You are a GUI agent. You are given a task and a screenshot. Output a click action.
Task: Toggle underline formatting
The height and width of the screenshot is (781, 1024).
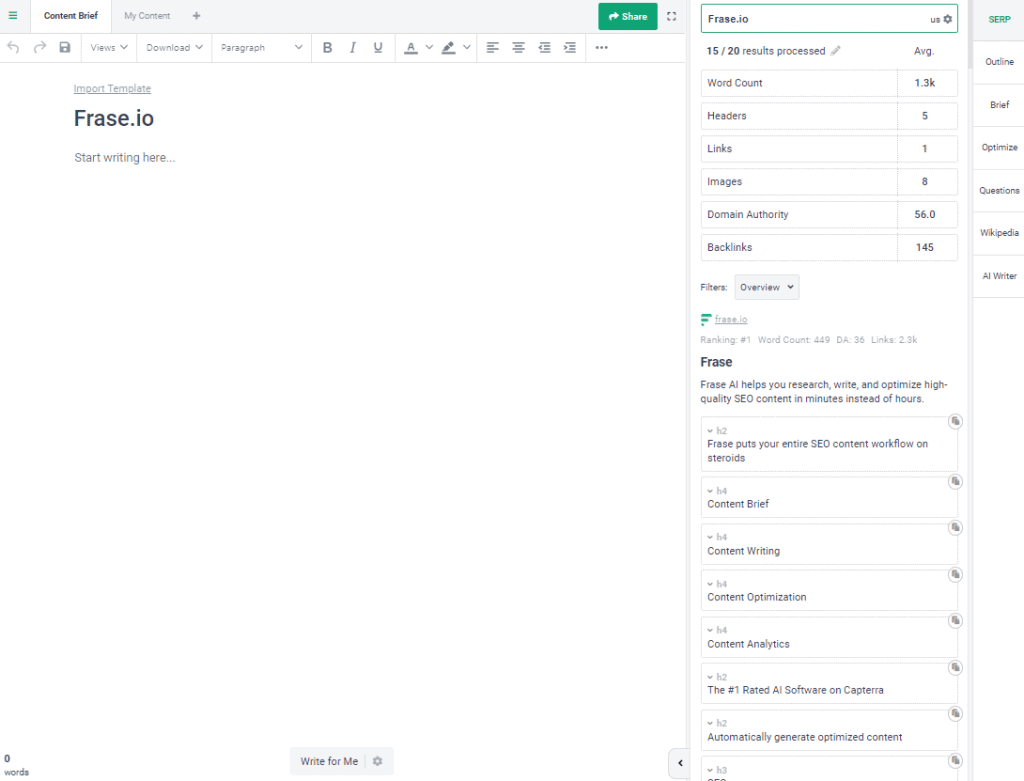point(377,47)
